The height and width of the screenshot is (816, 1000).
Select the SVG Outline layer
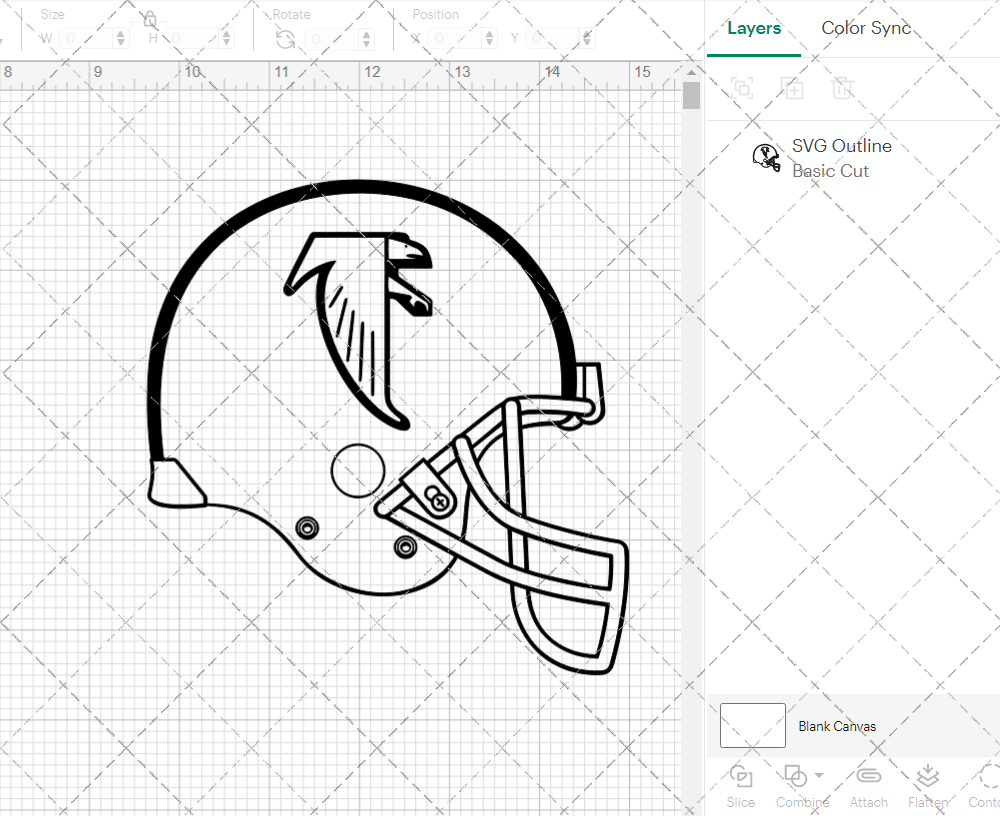tap(841, 145)
